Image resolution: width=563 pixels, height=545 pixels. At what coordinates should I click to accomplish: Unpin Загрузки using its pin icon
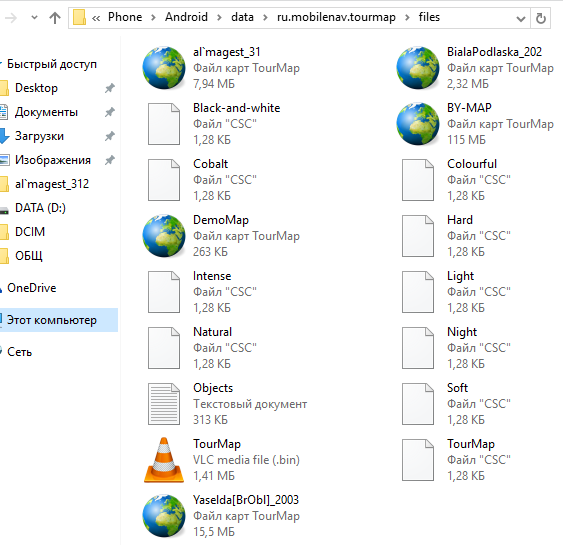(x=110, y=136)
